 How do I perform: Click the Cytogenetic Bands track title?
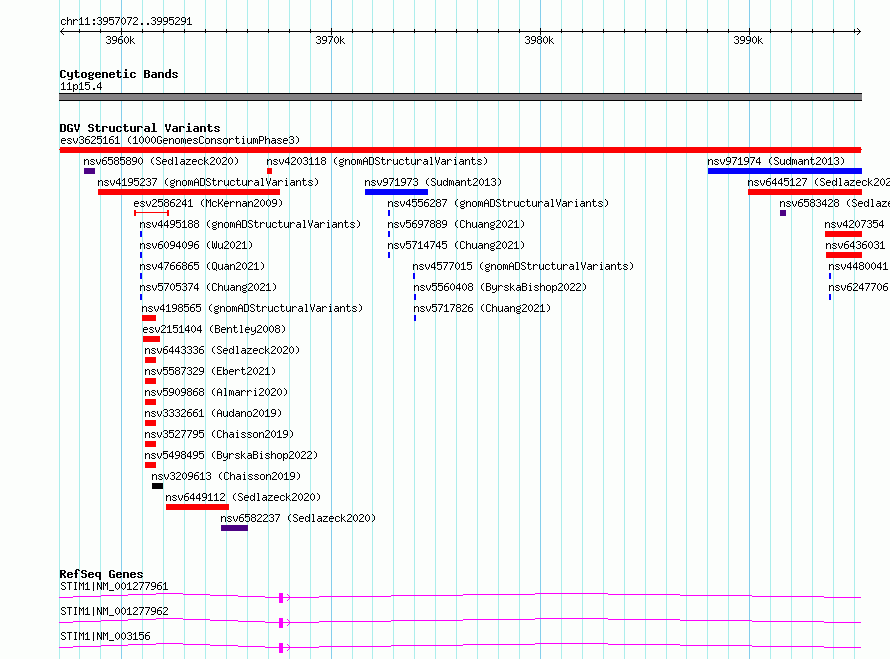[119, 74]
